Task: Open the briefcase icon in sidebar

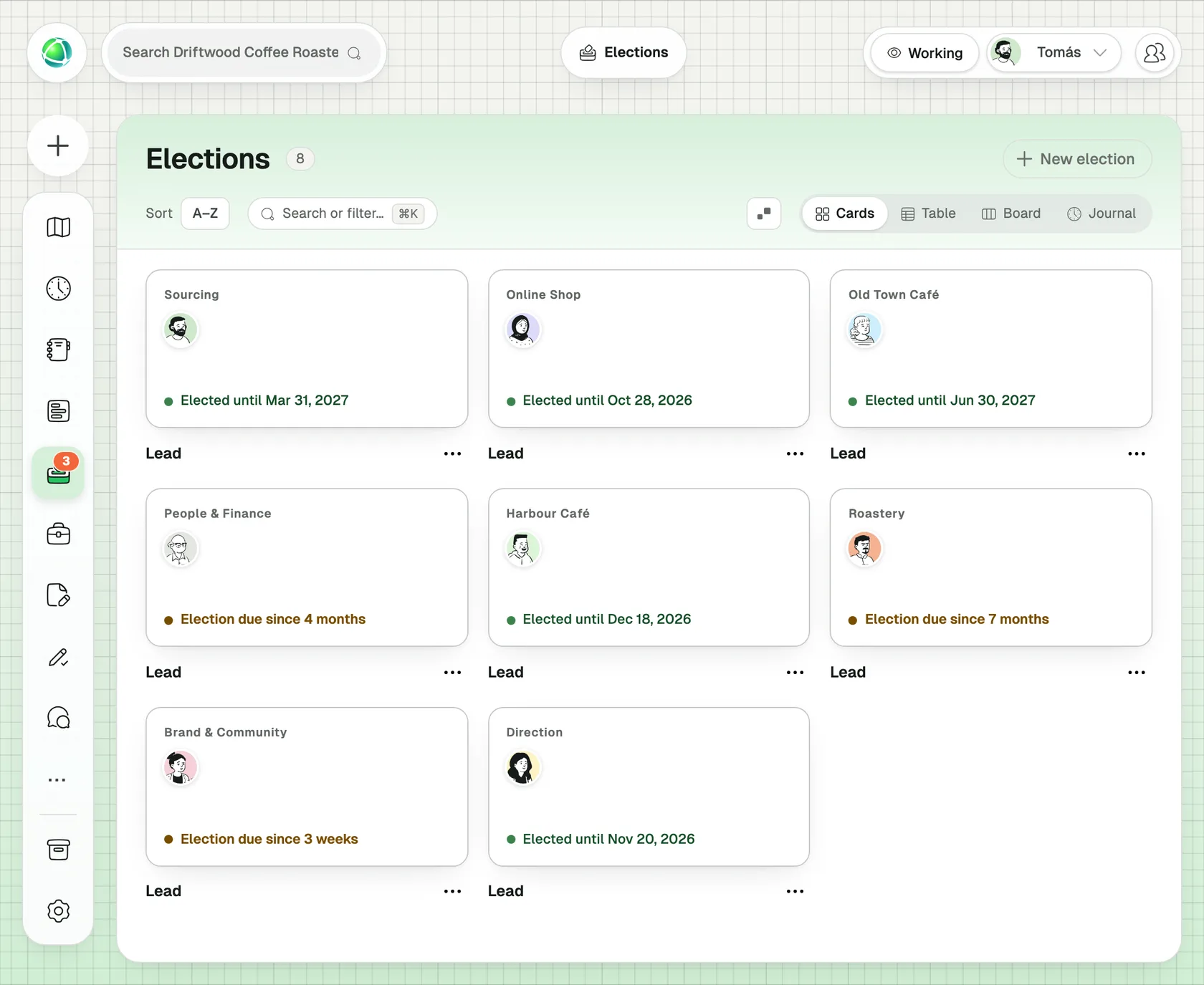Action: (58, 534)
